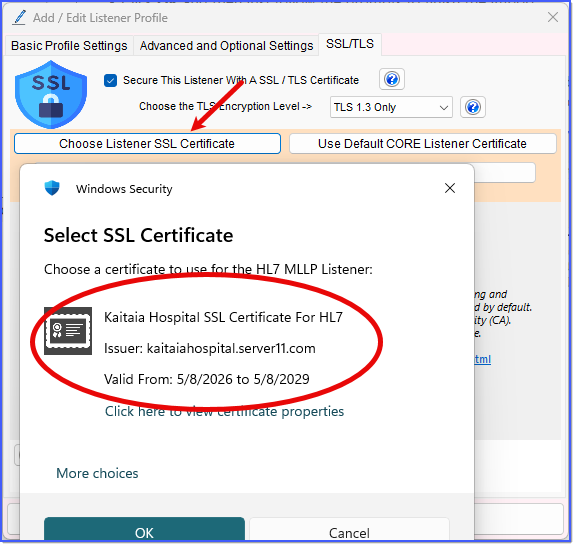
Task: Click the issuer kaitaiahospital.server11.com text
Action: tap(231, 348)
